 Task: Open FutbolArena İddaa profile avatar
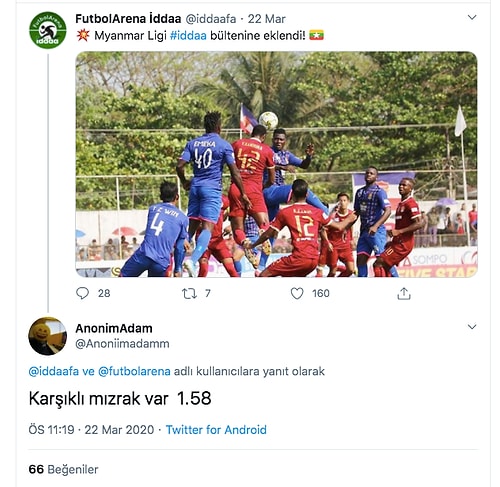point(48,30)
